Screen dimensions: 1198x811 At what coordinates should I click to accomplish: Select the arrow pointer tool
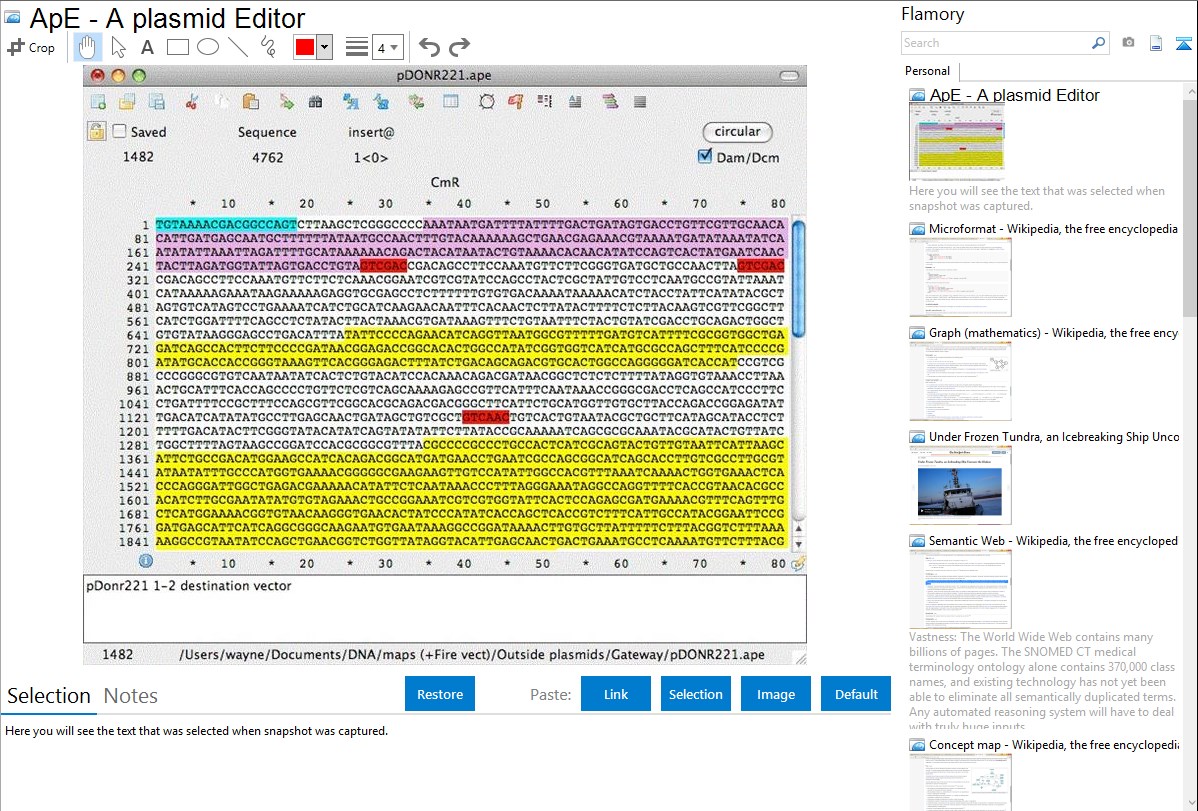pos(118,47)
